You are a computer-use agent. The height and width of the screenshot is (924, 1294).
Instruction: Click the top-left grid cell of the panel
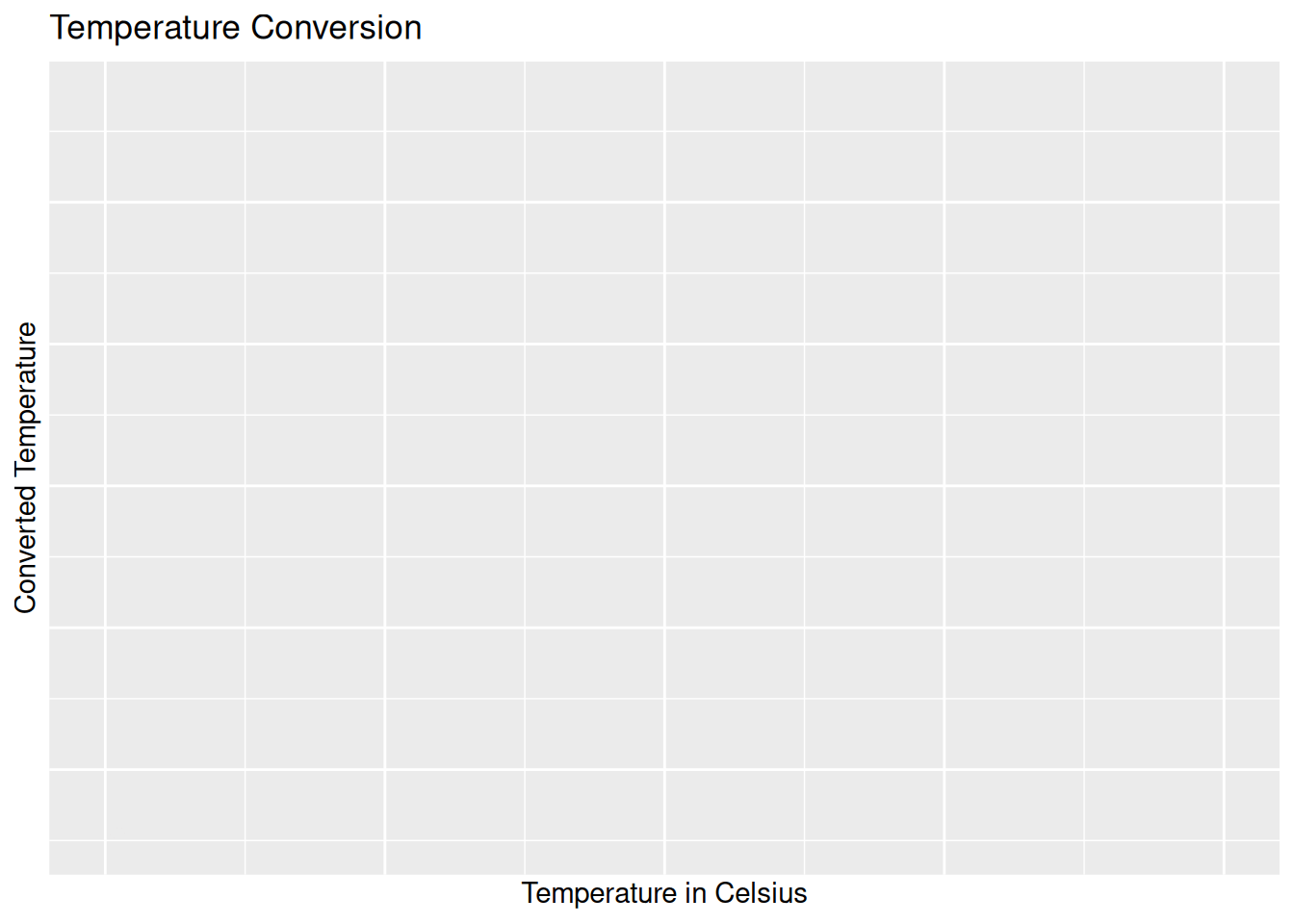click(x=77, y=96)
